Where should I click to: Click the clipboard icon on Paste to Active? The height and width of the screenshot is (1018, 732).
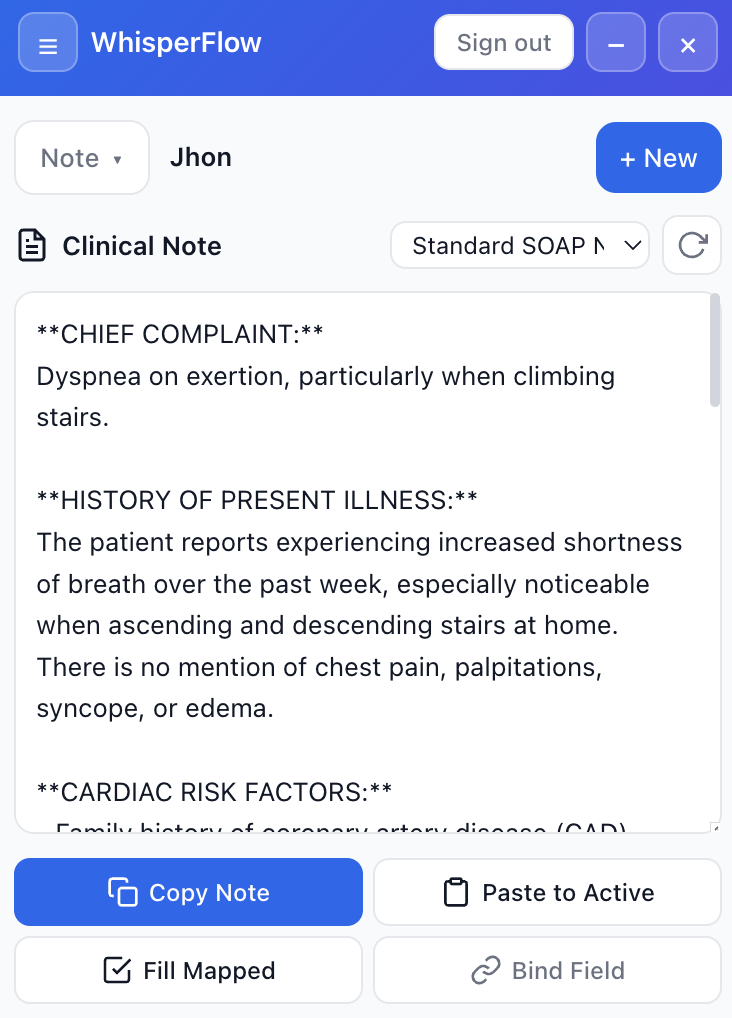point(455,892)
